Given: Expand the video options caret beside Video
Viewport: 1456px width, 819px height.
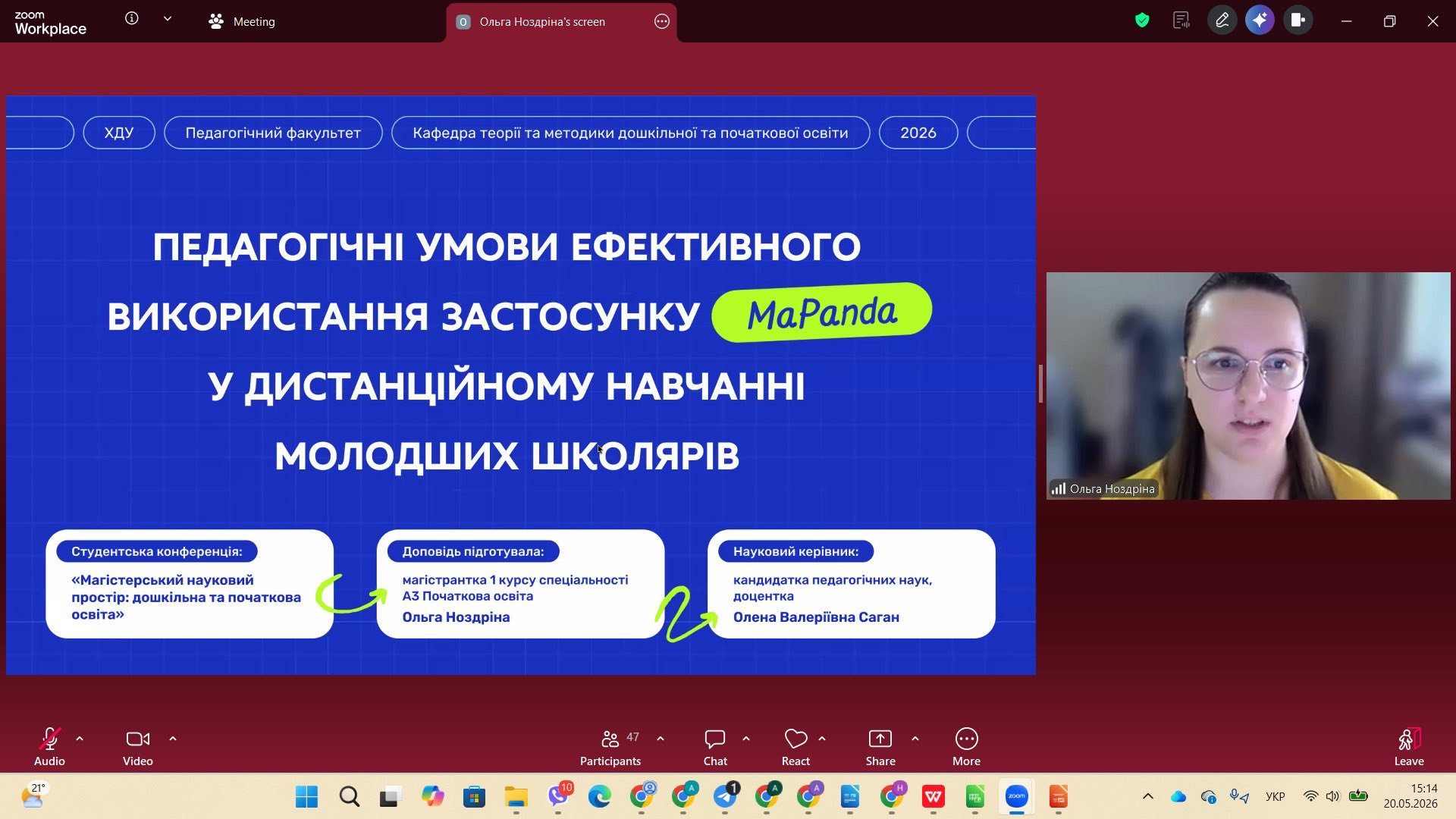Looking at the screenshot, I should coord(173,739).
